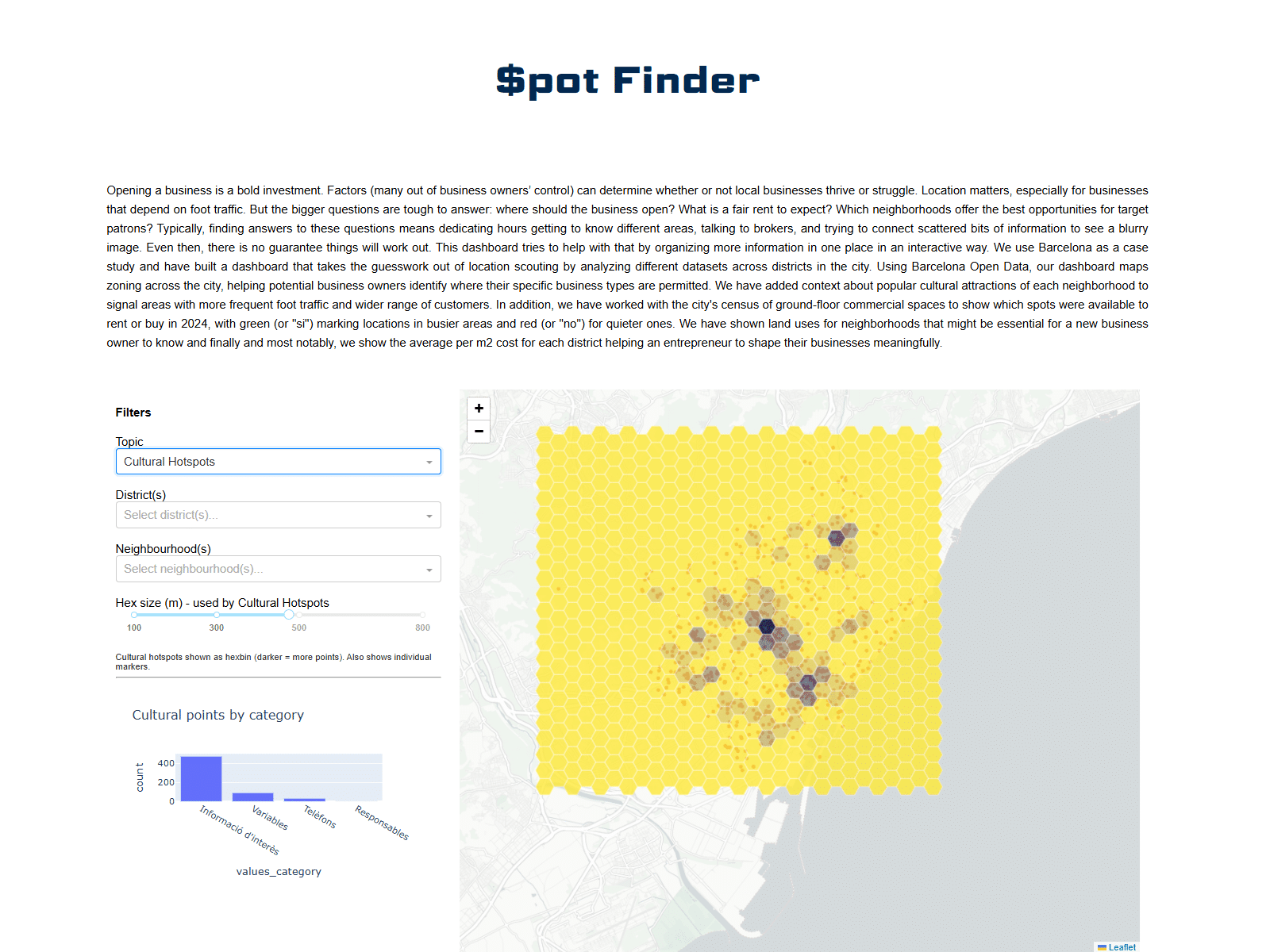Screen dimensions: 1270x952
Task: Click the Ukraine flag icon beside Leaflet
Action: coord(1102,947)
